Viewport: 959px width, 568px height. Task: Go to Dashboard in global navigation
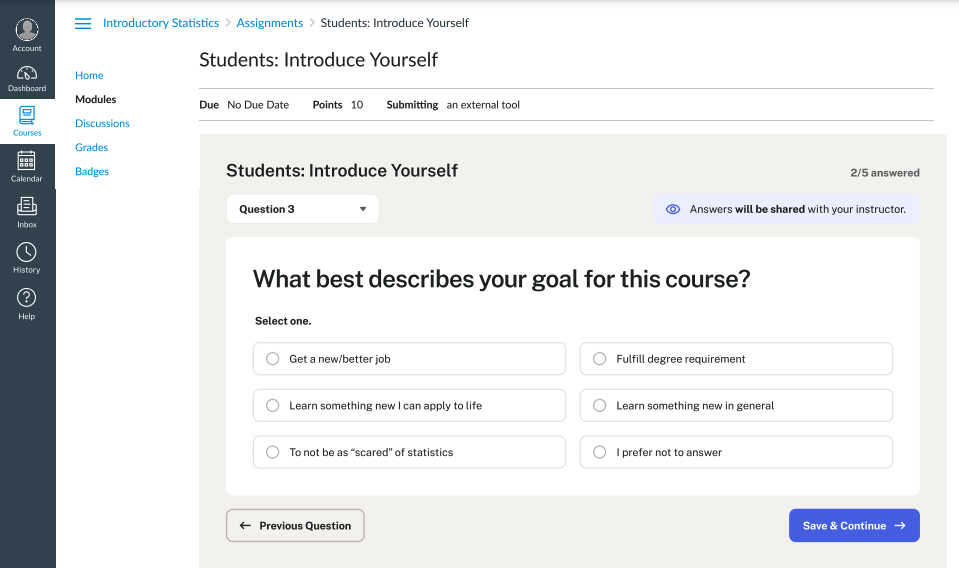pos(27,77)
